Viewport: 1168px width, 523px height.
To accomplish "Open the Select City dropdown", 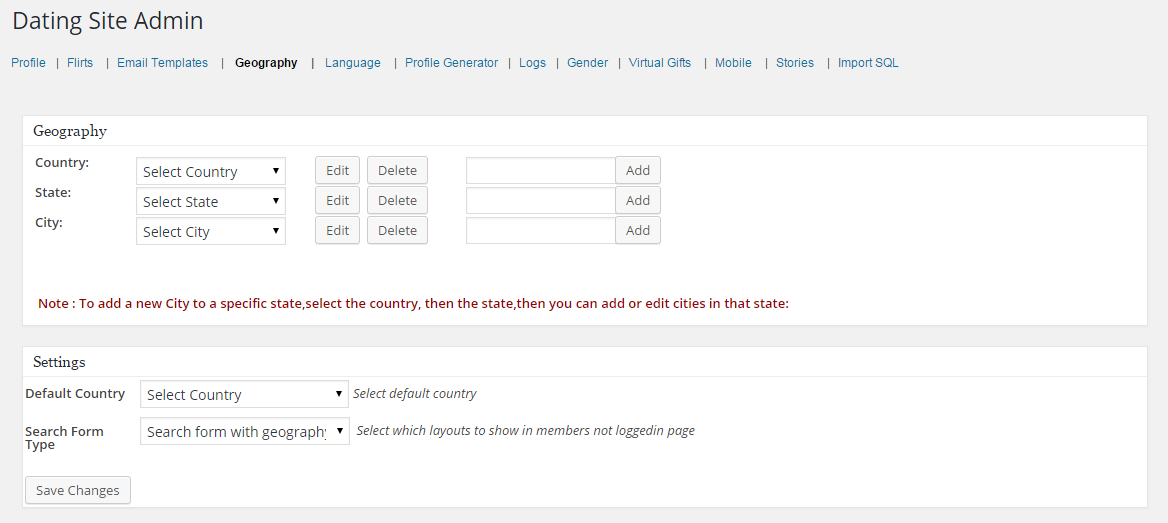I will tap(211, 232).
